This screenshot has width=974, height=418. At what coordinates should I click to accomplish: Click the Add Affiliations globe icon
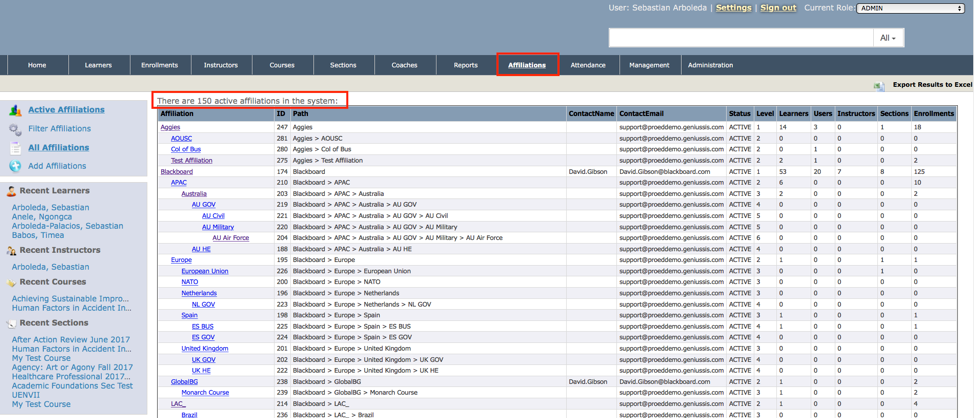pyautogui.click(x=15, y=166)
